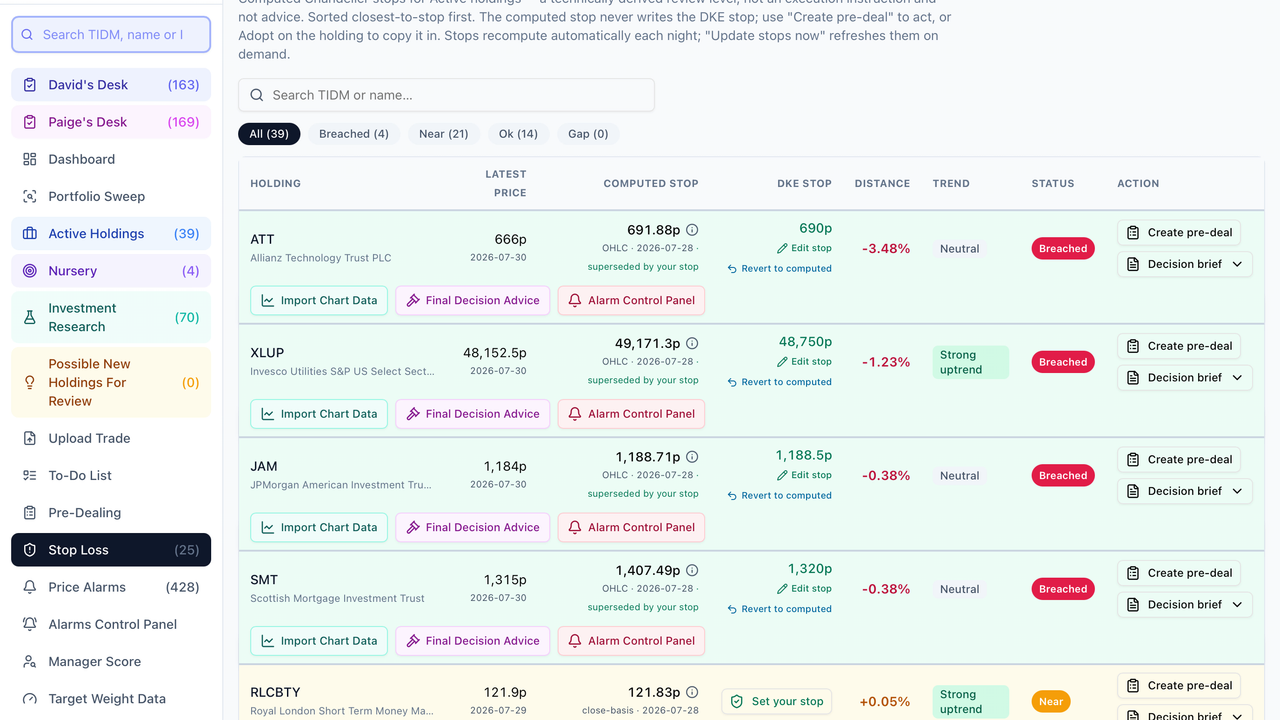Import Chart Data for ATT

point(319,300)
